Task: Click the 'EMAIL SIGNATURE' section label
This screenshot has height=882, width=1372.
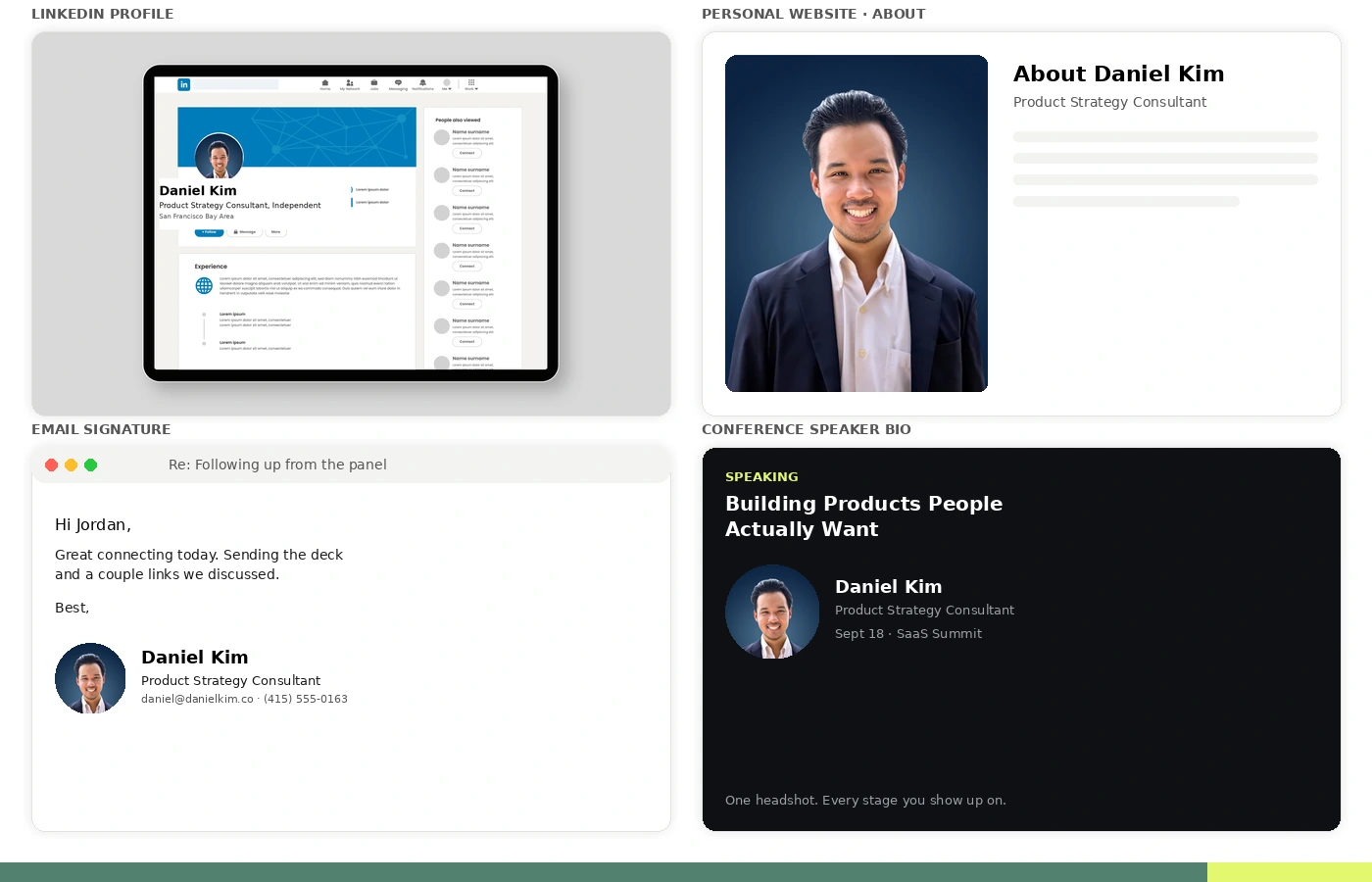Action: pos(101,429)
